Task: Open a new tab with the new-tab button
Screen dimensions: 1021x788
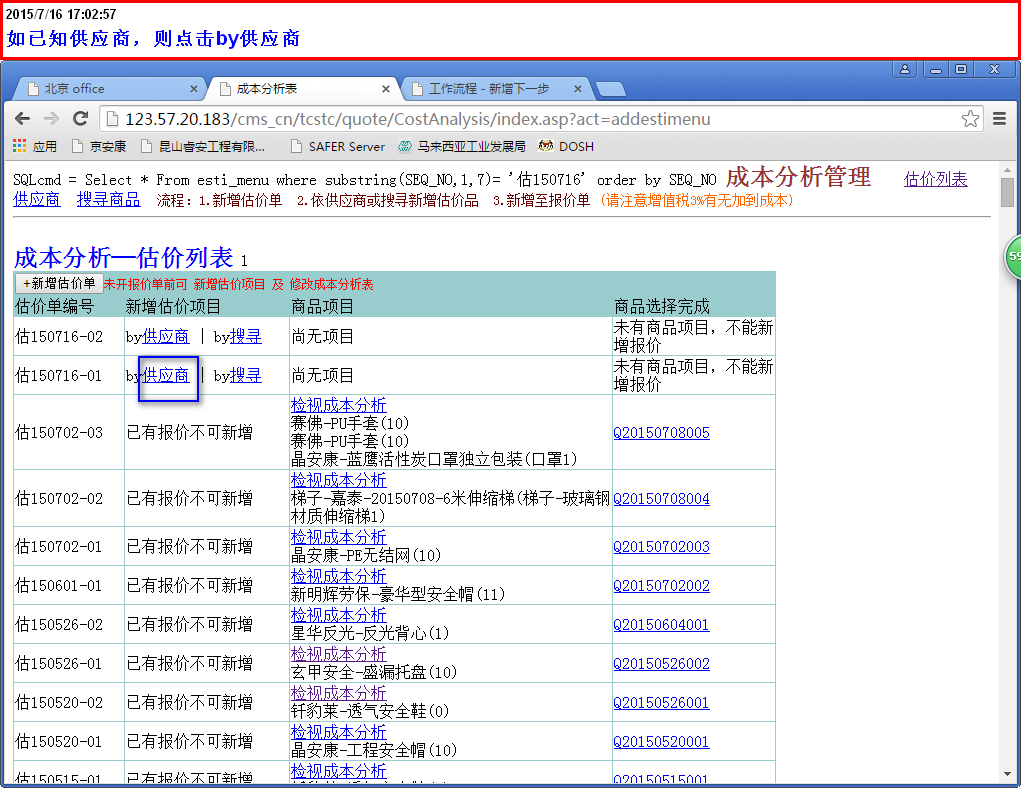Action: coord(610,89)
